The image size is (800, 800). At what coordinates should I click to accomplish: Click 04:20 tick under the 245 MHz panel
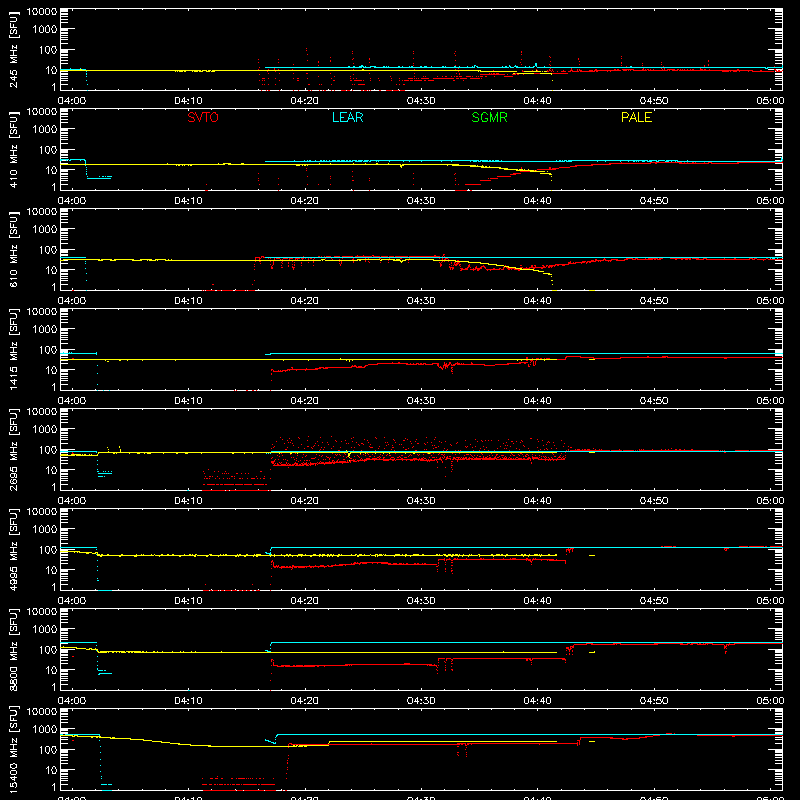(x=305, y=101)
